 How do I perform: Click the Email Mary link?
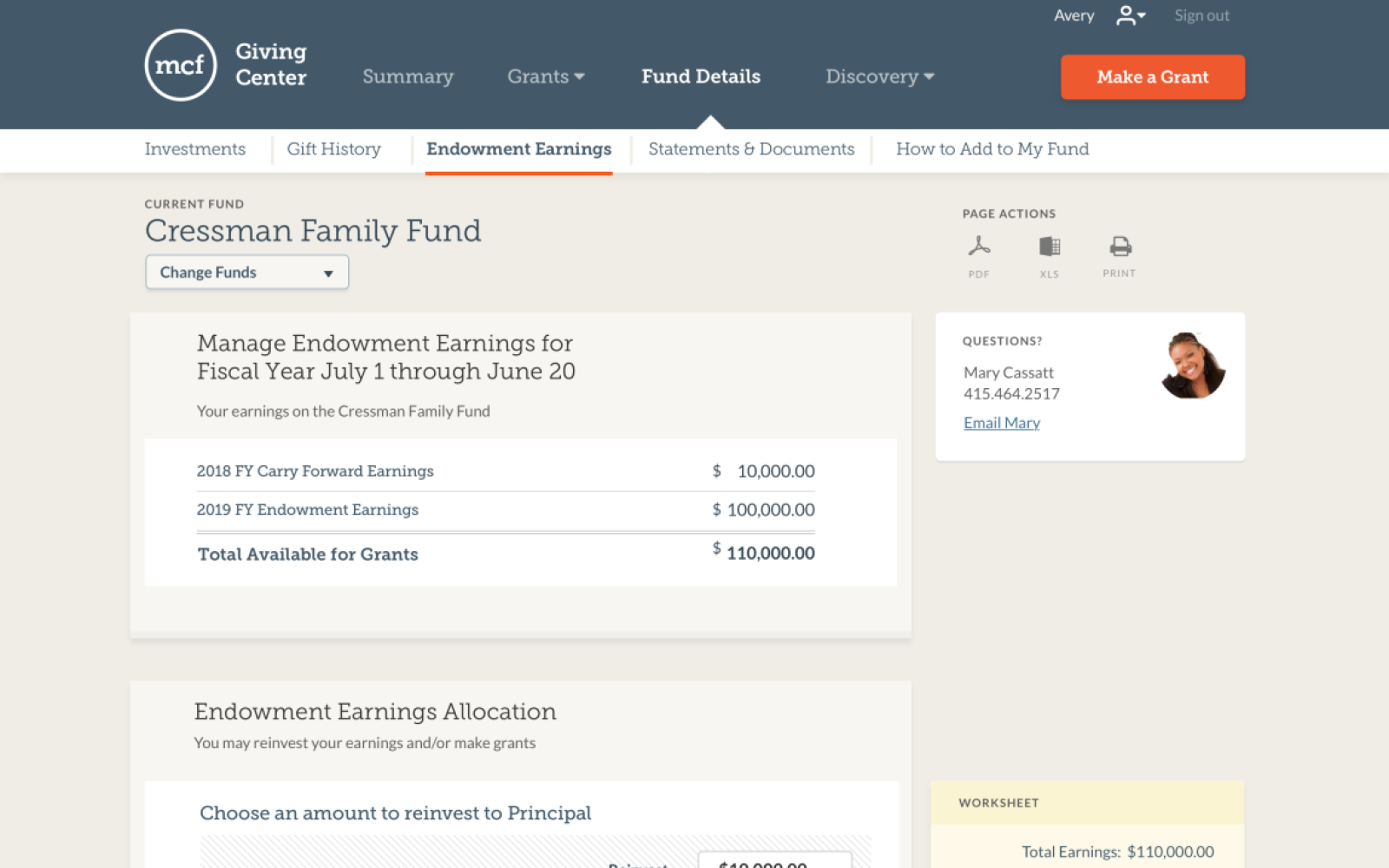[1002, 423]
